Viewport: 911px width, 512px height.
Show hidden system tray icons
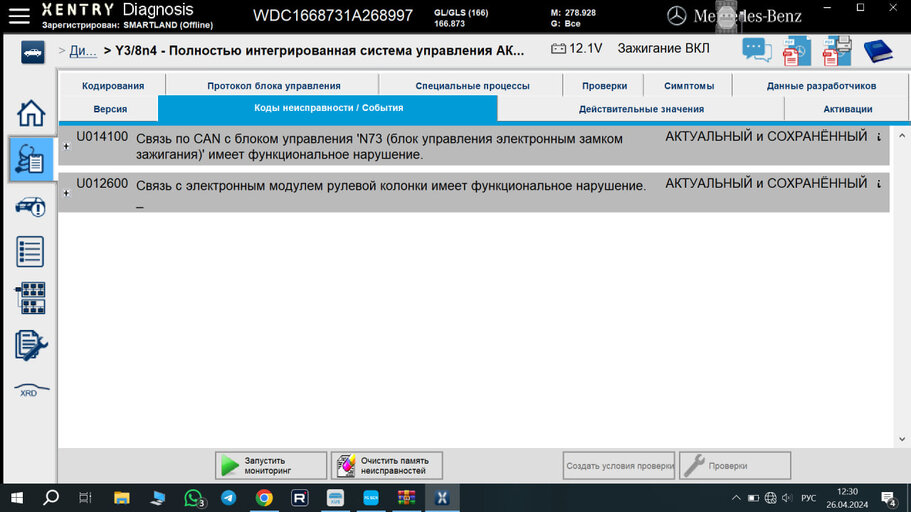736,498
